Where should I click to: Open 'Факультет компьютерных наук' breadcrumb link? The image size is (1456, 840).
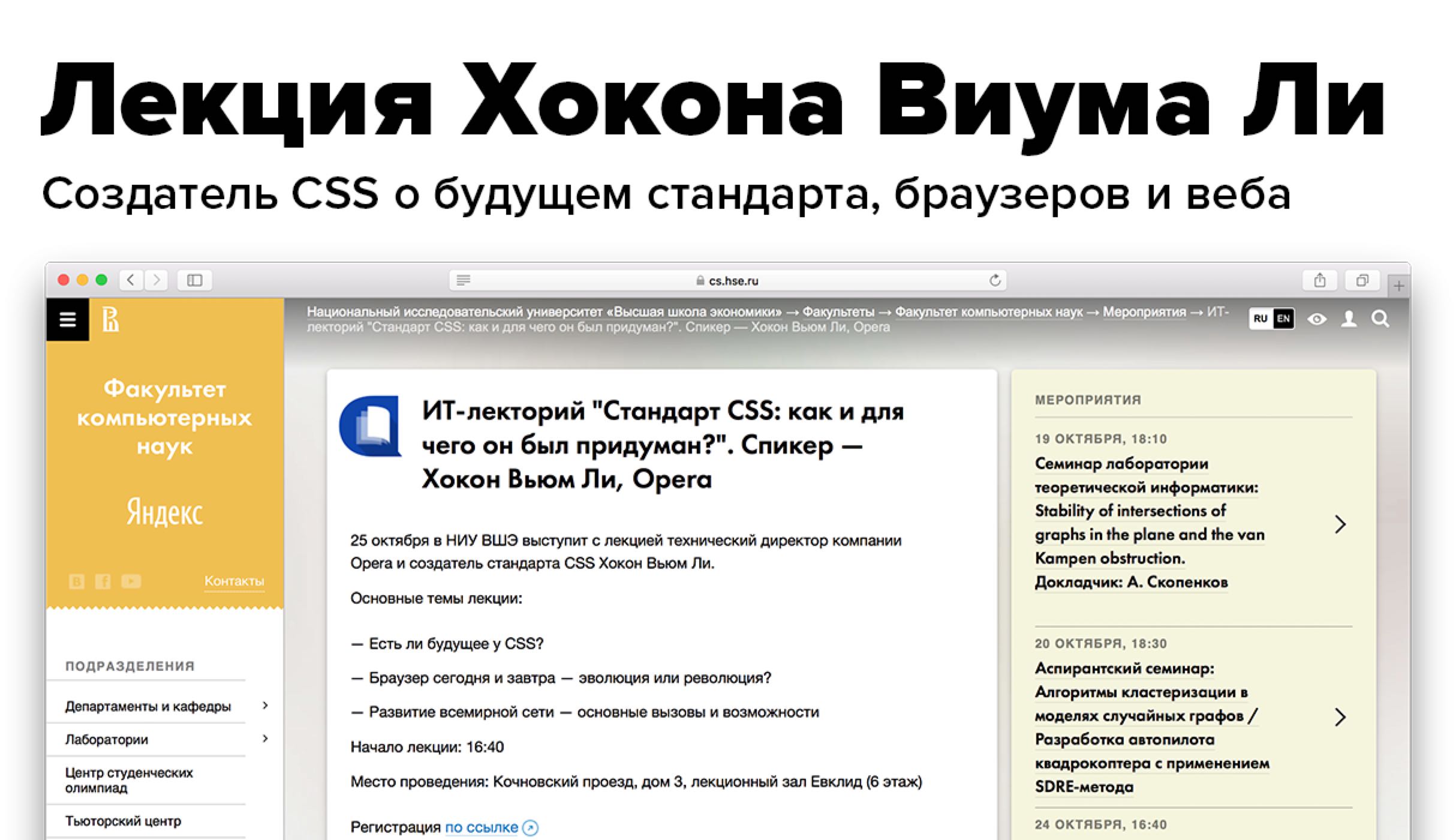[x=989, y=312]
